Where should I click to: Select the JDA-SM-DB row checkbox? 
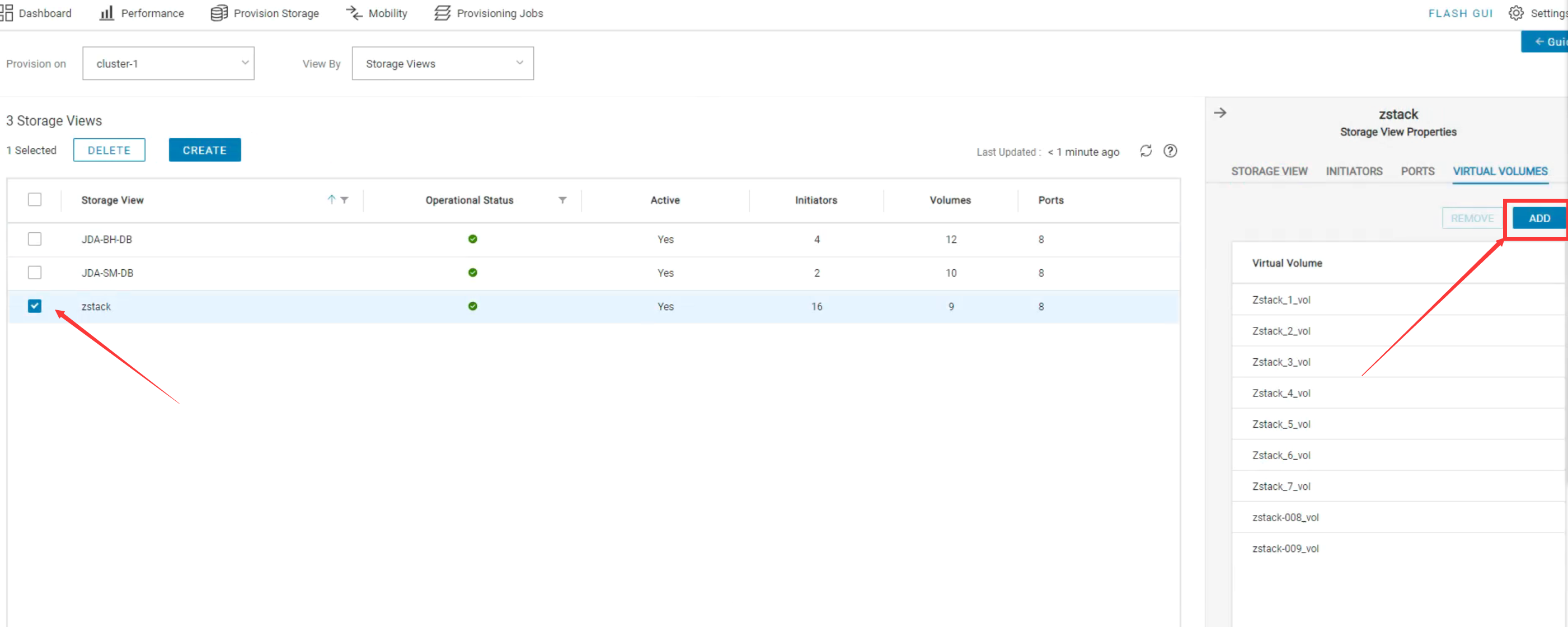pyautogui.click(x=35, y=272)
